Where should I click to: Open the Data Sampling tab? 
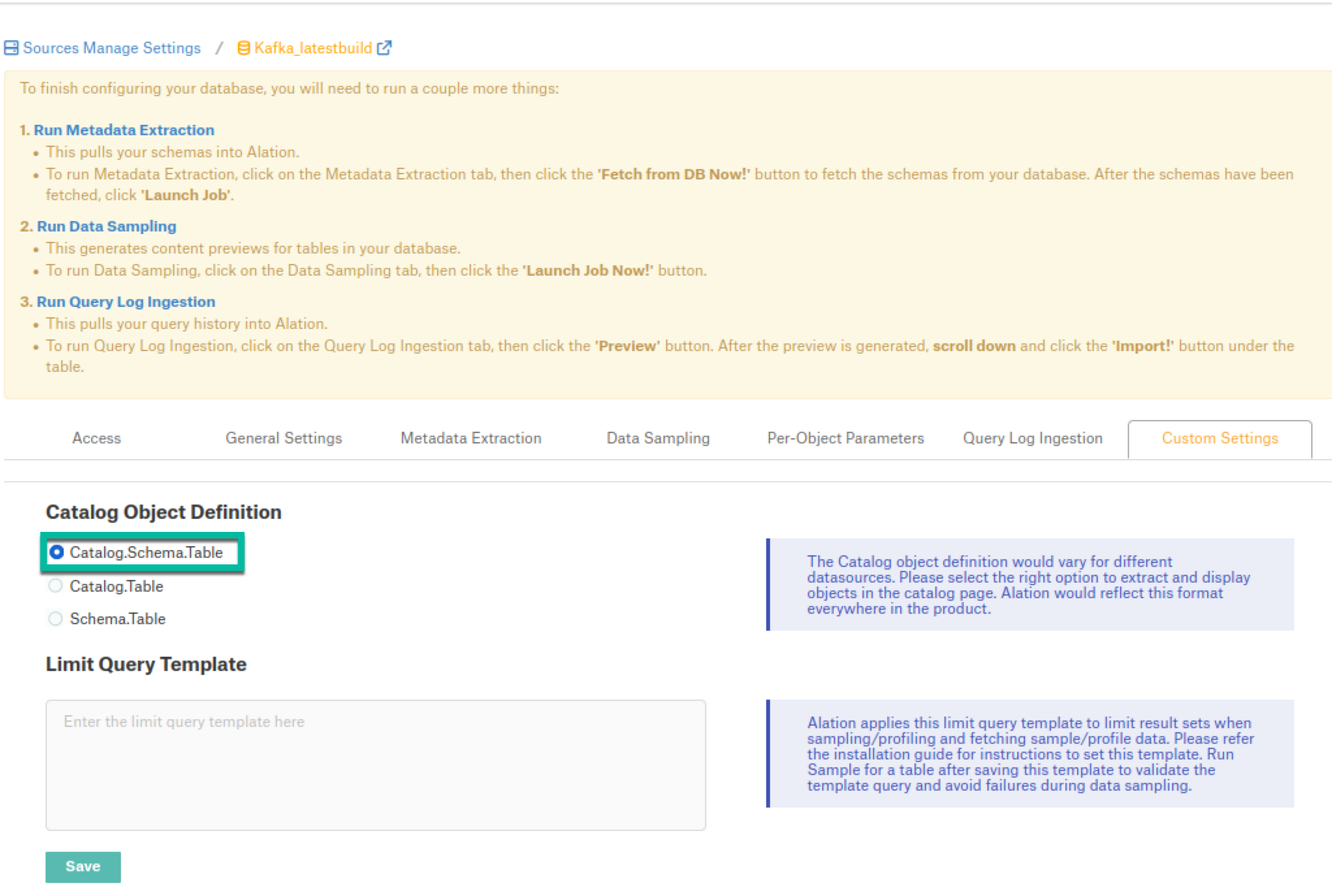click(658, 438)
